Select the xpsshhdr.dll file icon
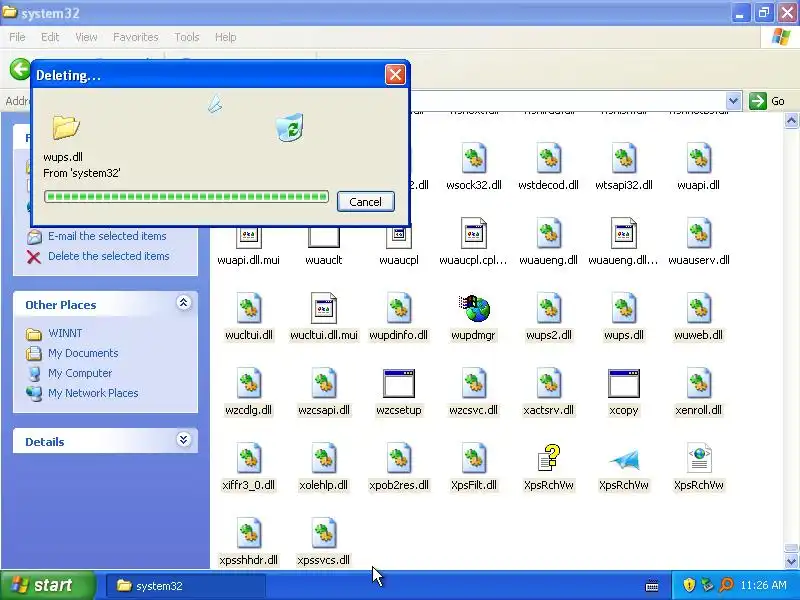 (249, 533)
